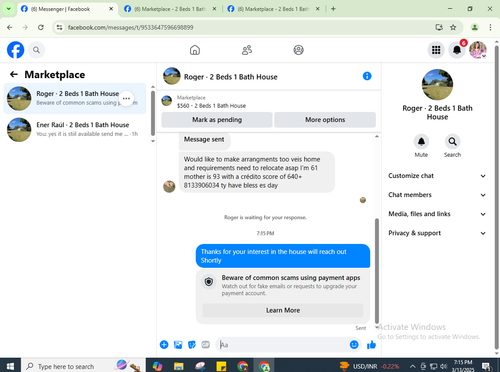Open the Chrome profile avatar icon
The height and width of the screenshot is (372, 500).
[x=475, y=27]
